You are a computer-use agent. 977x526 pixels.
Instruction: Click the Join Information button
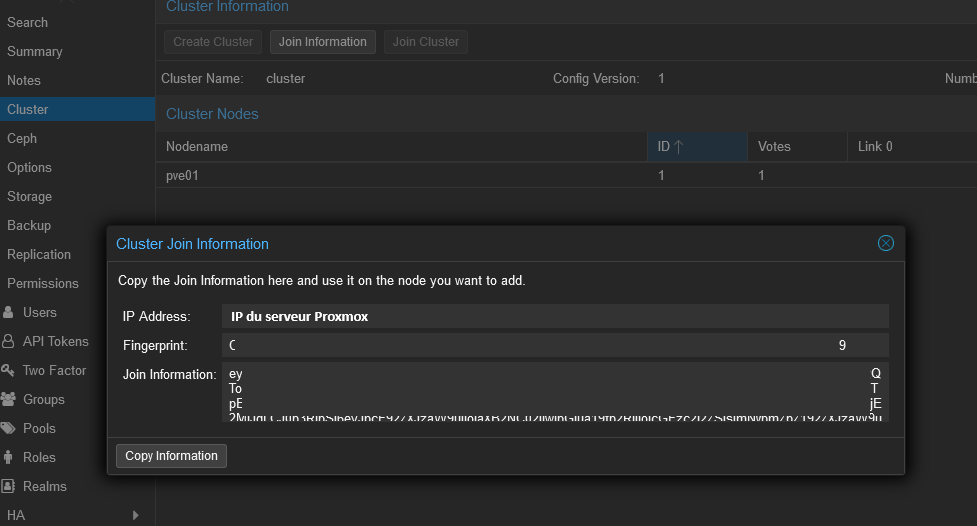click(322, 42)
